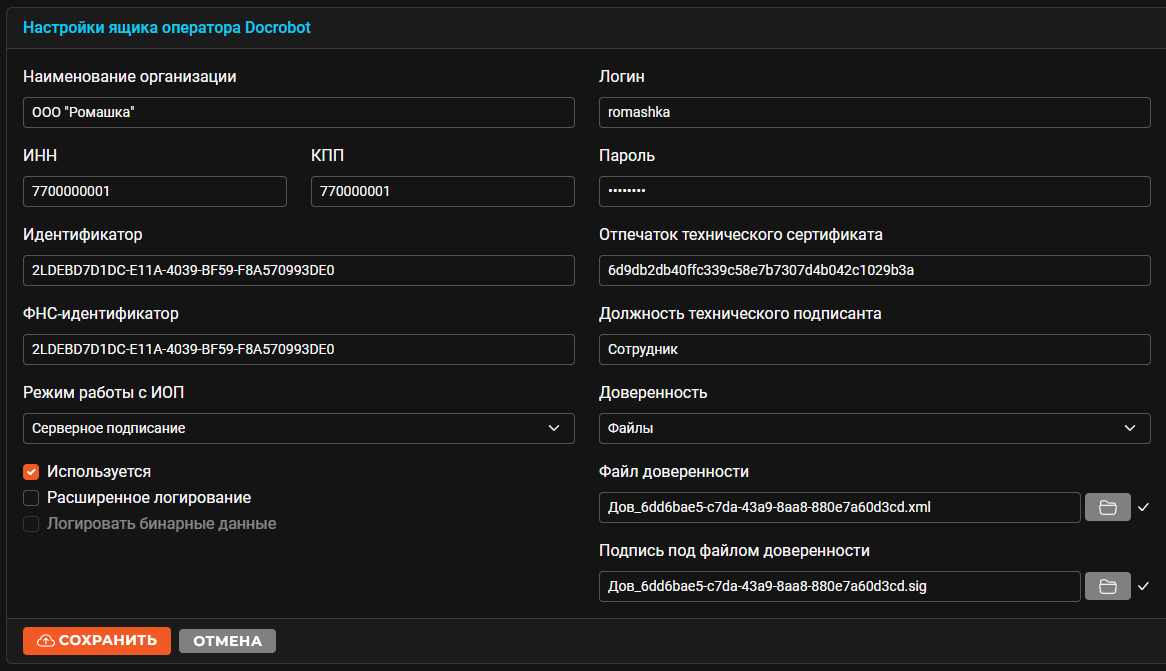The image size is (1166, 671).
Task: Save settings with Сохранить button
Action: pos(97,640)
